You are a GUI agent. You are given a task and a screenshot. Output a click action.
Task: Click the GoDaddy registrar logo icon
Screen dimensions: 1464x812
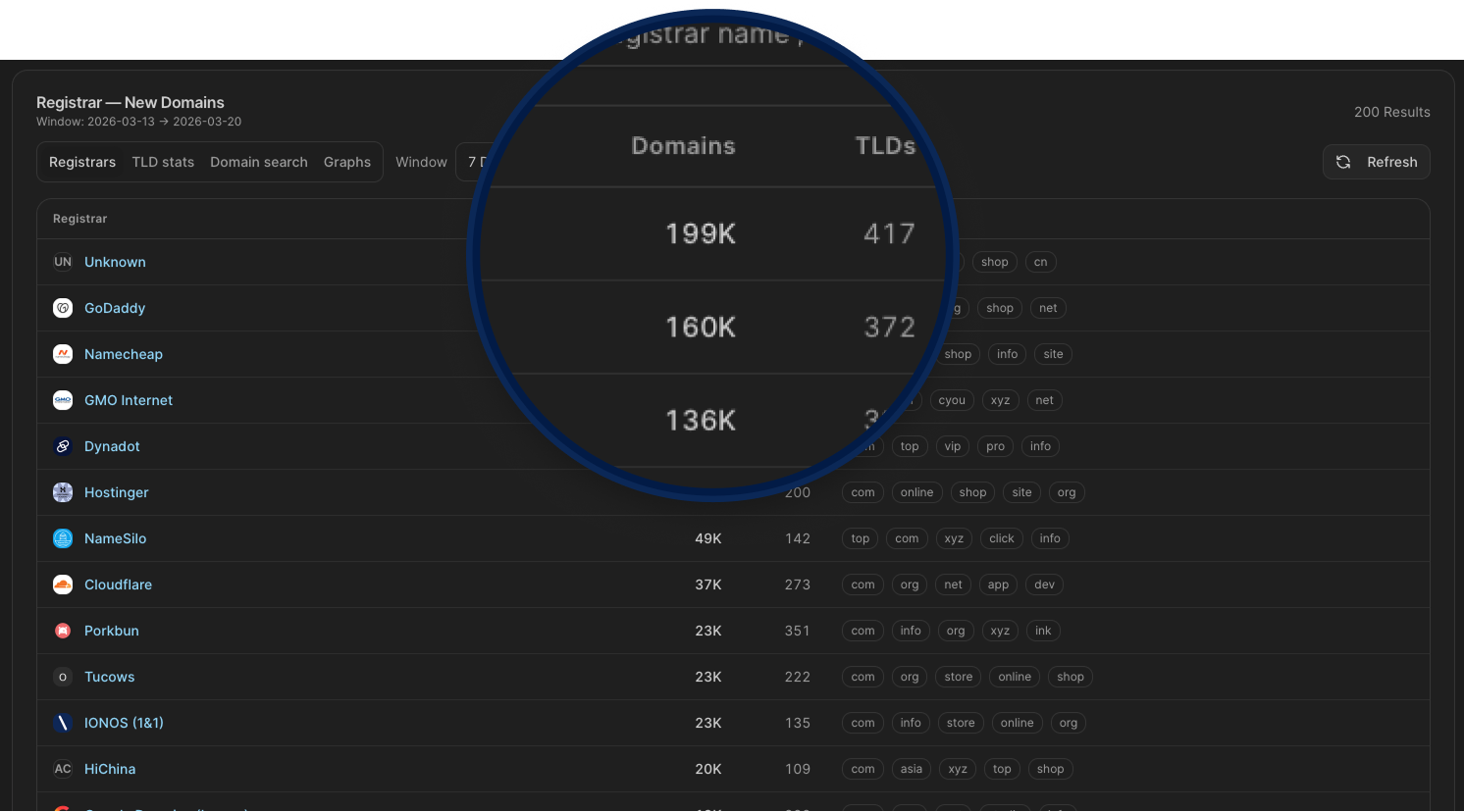(x=63, y=308)
